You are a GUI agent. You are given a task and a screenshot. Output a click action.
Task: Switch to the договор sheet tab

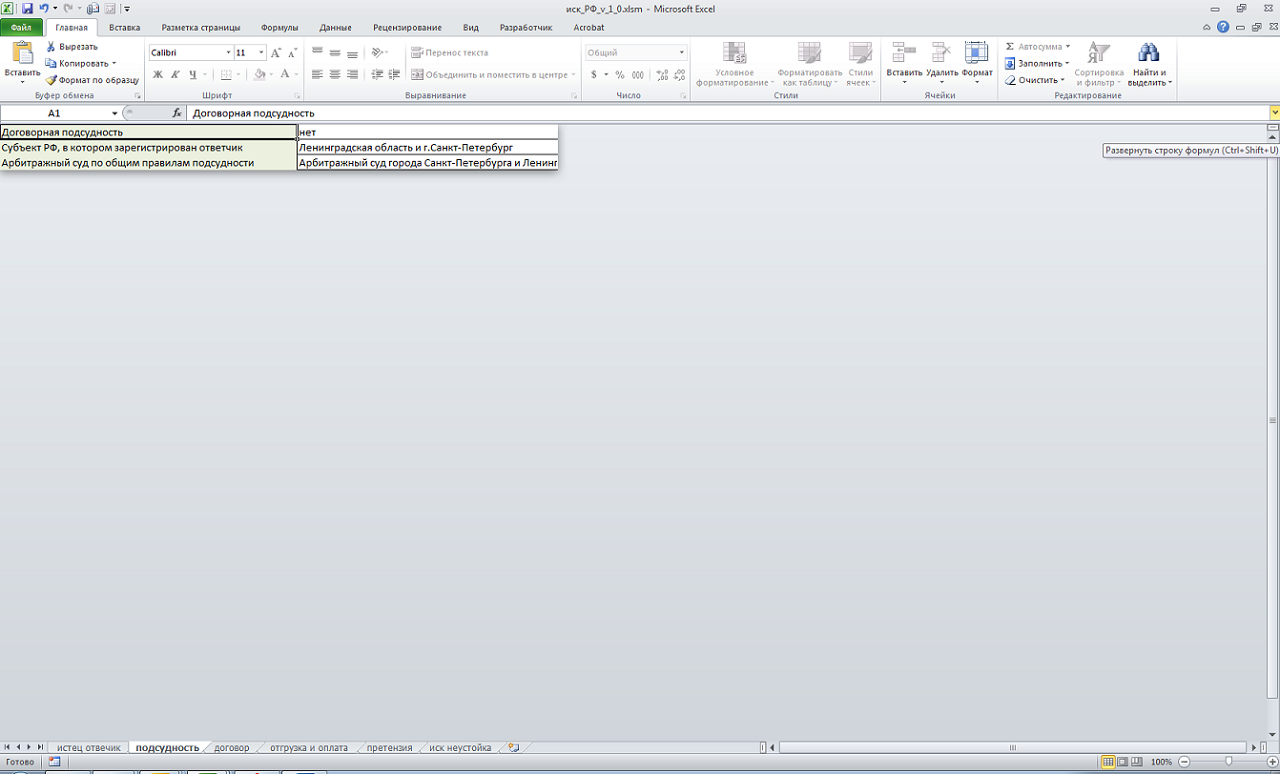(x=232, y=747)
